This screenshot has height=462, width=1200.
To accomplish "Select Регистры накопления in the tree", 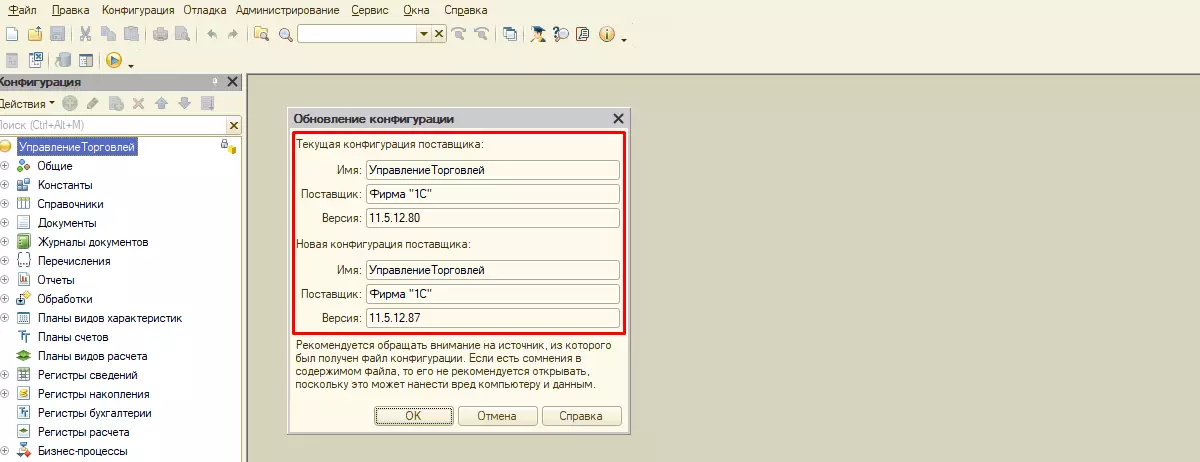I will point(94,394).
